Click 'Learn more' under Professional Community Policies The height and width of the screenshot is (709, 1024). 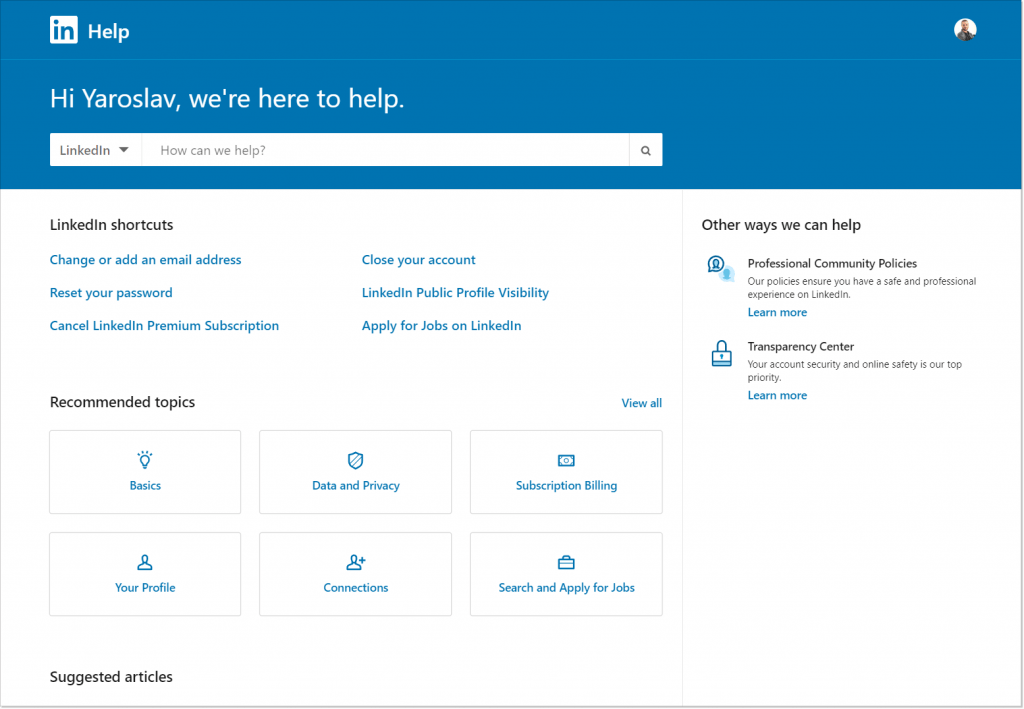[777, 312]
